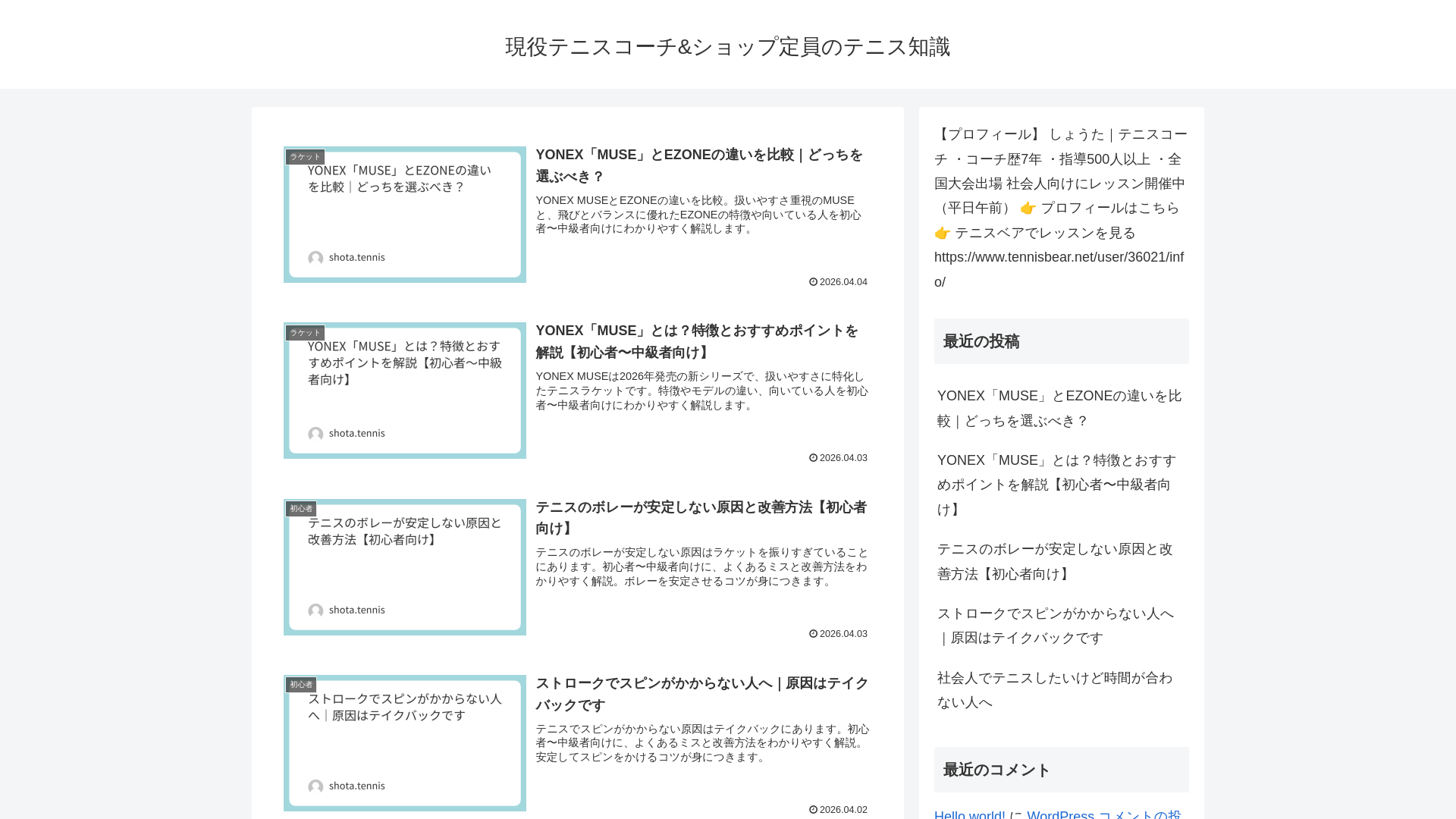Click clock icon next to volley article date
Screen dimensions: 1456x819
(813, 634)
